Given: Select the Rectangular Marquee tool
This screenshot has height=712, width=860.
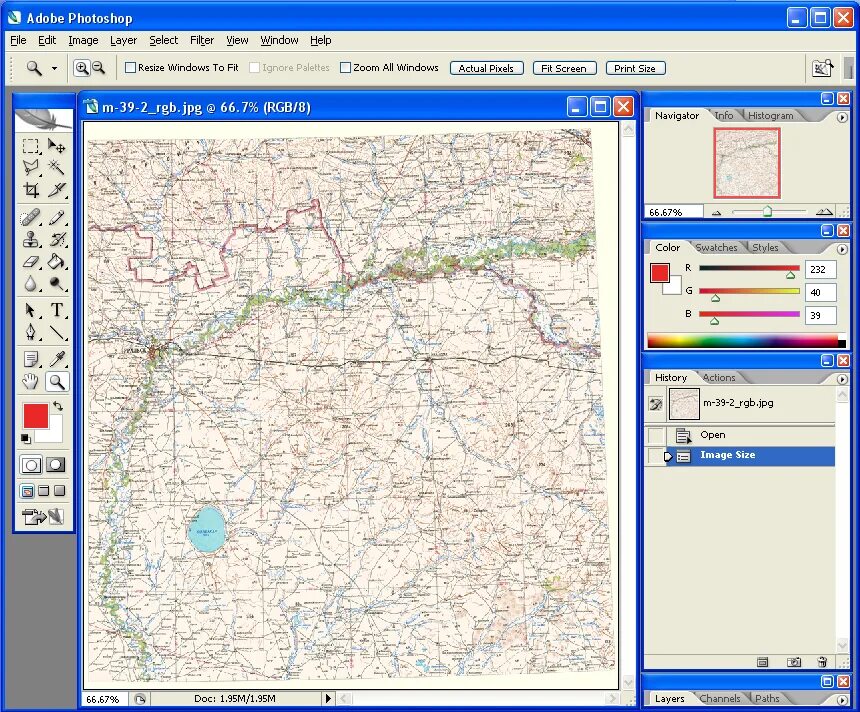Looking at the screenshot, I should (31, 146).
